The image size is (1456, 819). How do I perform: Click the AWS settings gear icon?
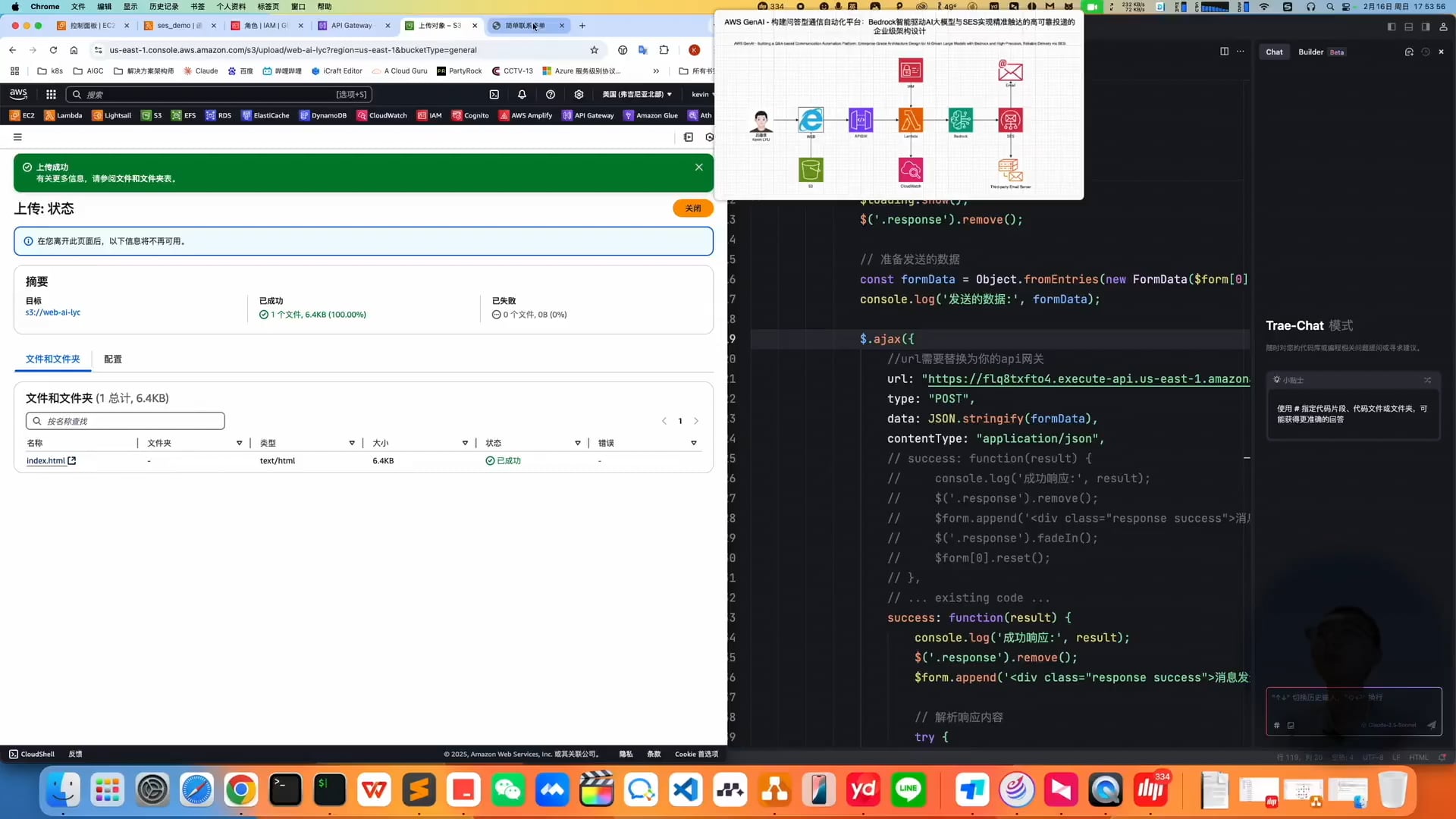pos(579,95)
